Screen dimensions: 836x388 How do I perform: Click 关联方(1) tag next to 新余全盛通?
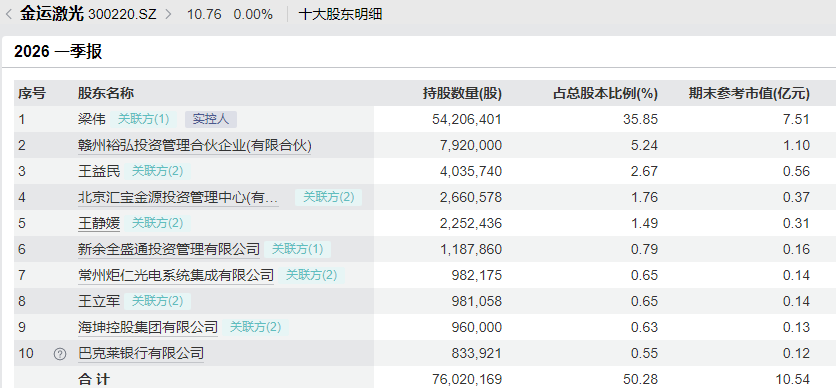[x=298, y=249]
